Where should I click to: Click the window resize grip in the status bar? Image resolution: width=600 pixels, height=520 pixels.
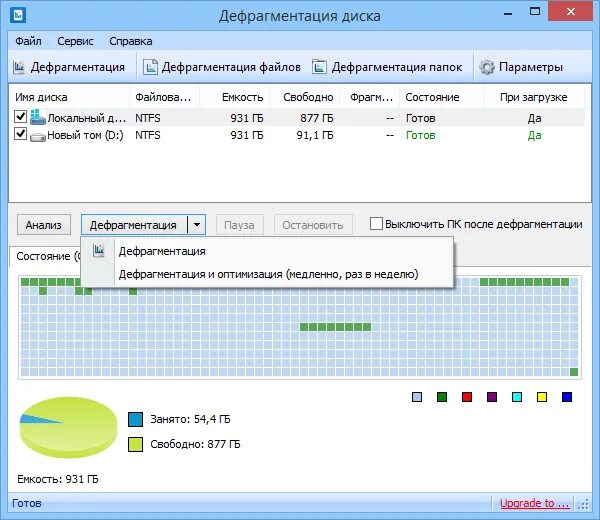click(584, 504)
